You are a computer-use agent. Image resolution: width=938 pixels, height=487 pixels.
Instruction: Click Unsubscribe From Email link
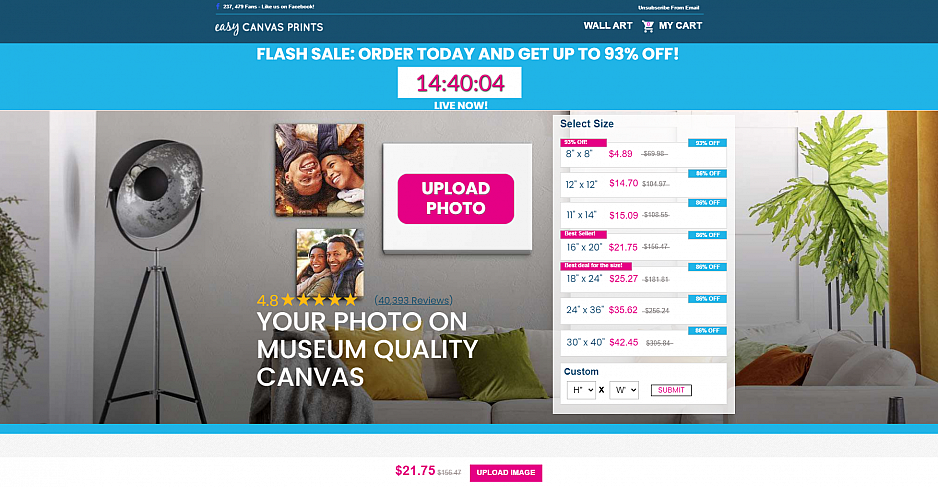click(668, 8)
